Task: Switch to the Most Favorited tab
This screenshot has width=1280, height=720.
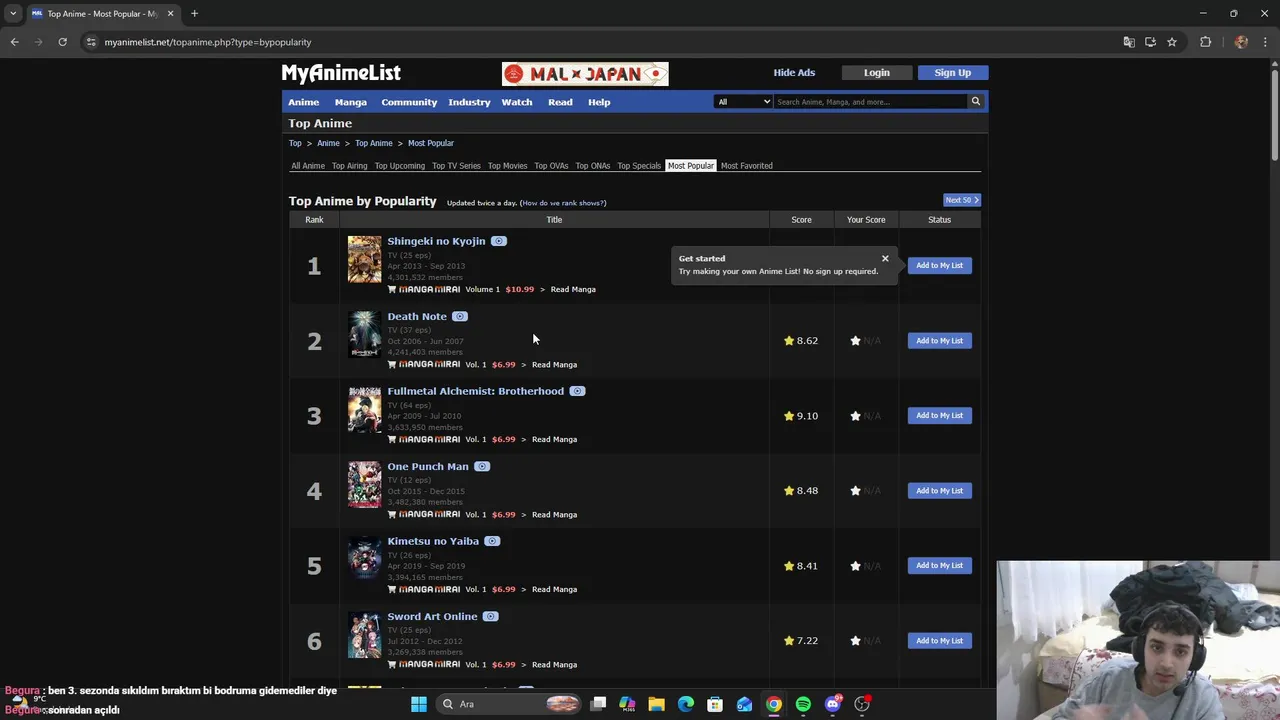Action: [747, 166]
